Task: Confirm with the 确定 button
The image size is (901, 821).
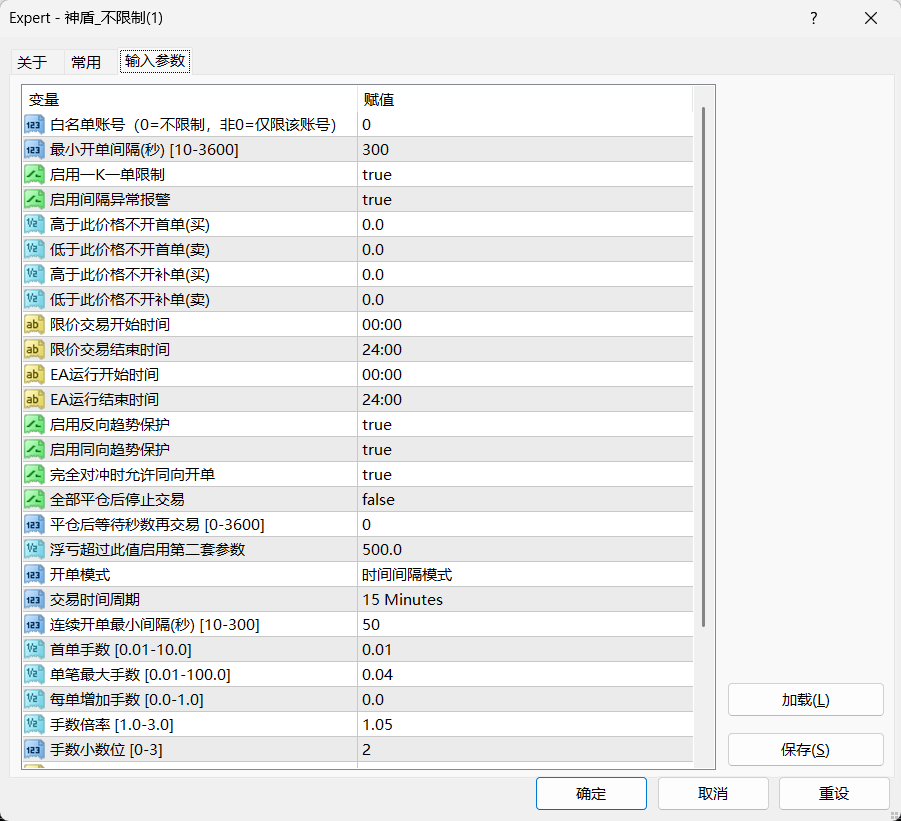Action: click(x=591, y=793)
